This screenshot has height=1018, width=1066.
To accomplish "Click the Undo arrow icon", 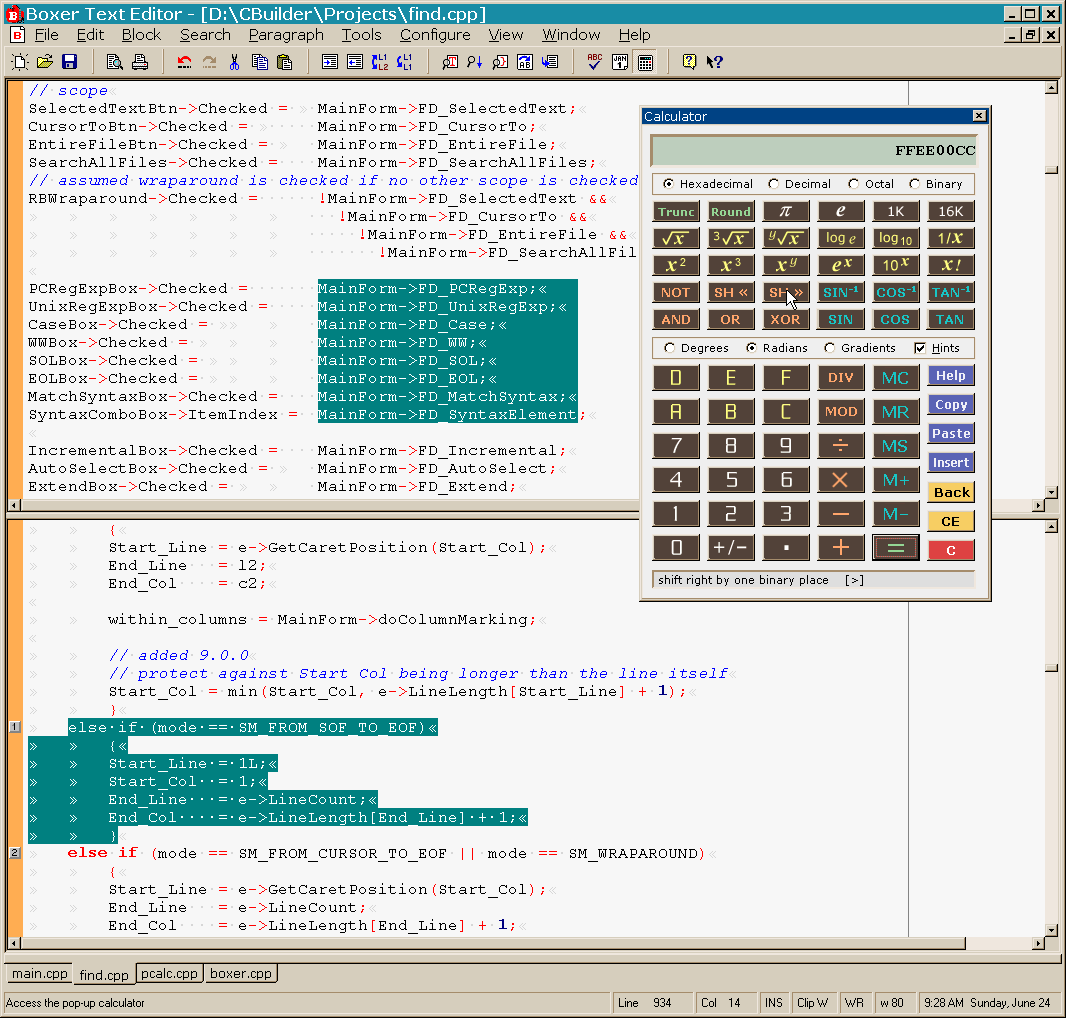I will click(185, 62).
